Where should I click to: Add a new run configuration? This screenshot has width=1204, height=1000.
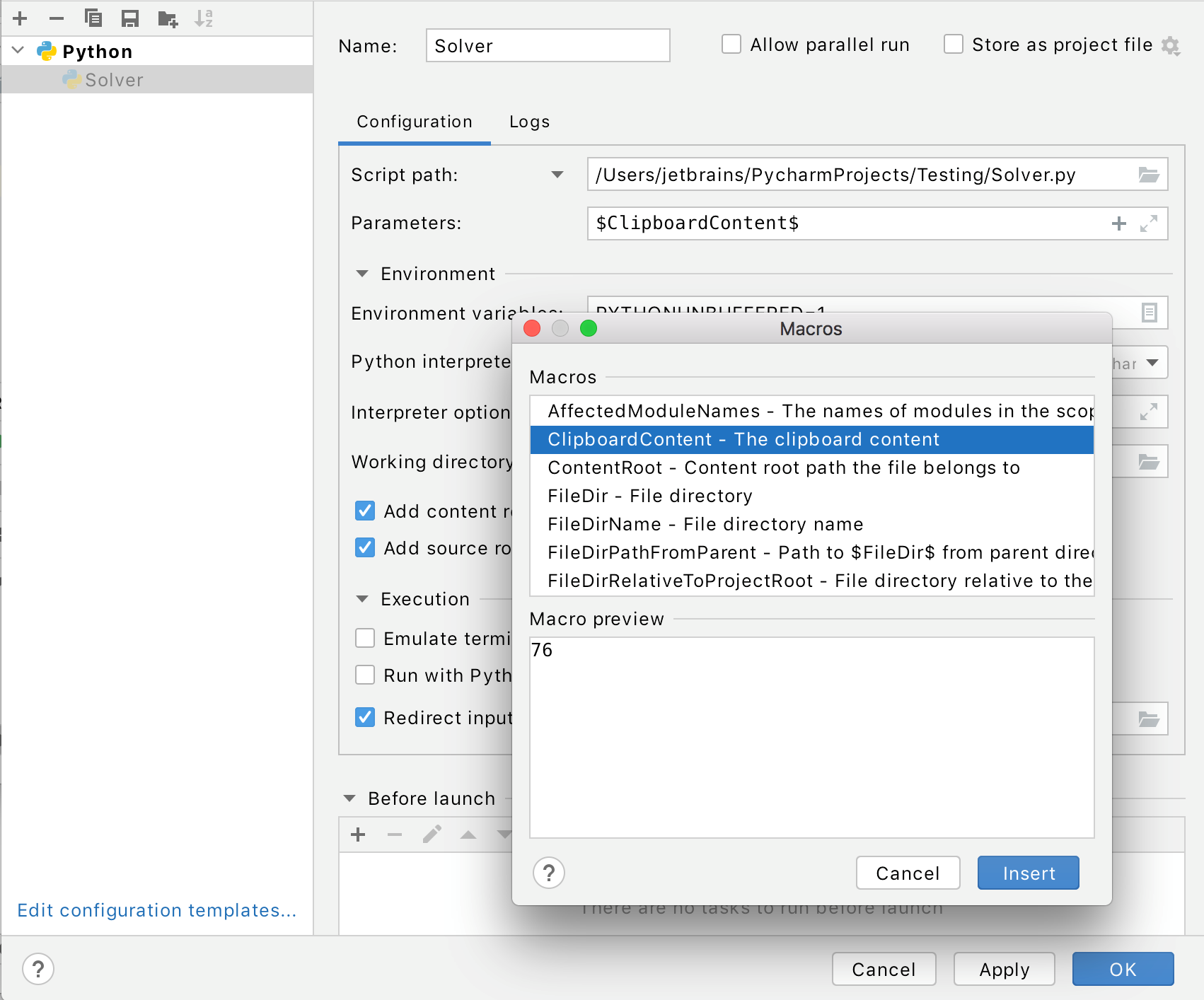[x=21, y=19]
